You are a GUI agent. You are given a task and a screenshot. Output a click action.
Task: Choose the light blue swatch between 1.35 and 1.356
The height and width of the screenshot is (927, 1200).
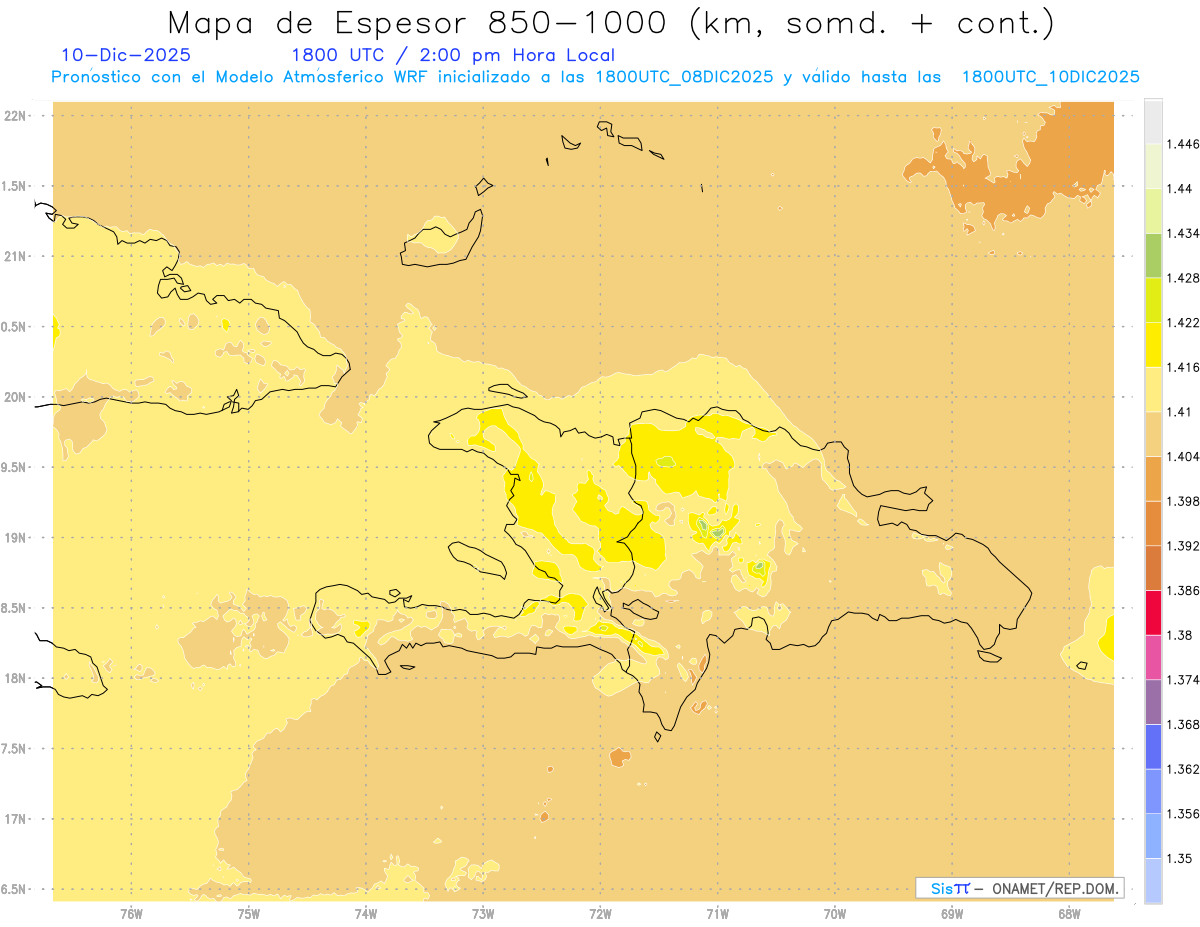point(1153,836)
